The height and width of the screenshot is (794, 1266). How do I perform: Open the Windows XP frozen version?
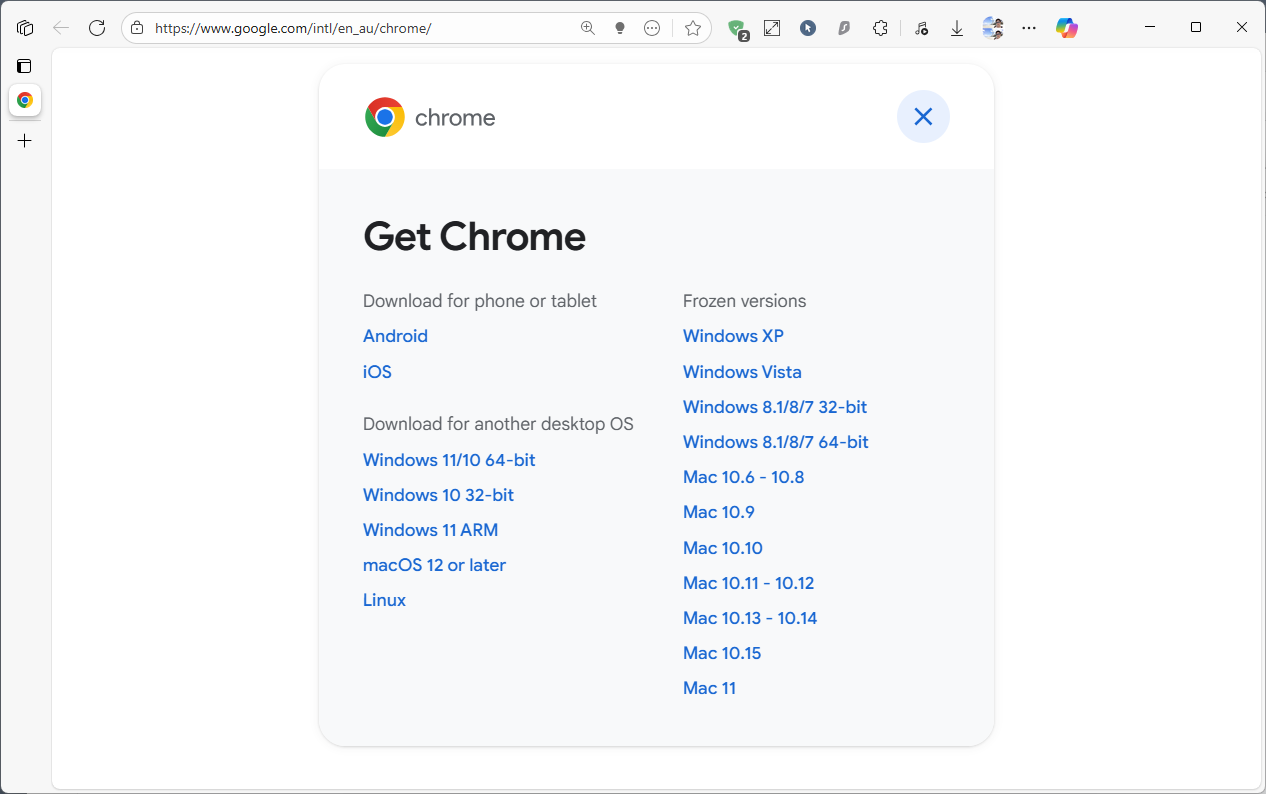click(x=733, y=336)
